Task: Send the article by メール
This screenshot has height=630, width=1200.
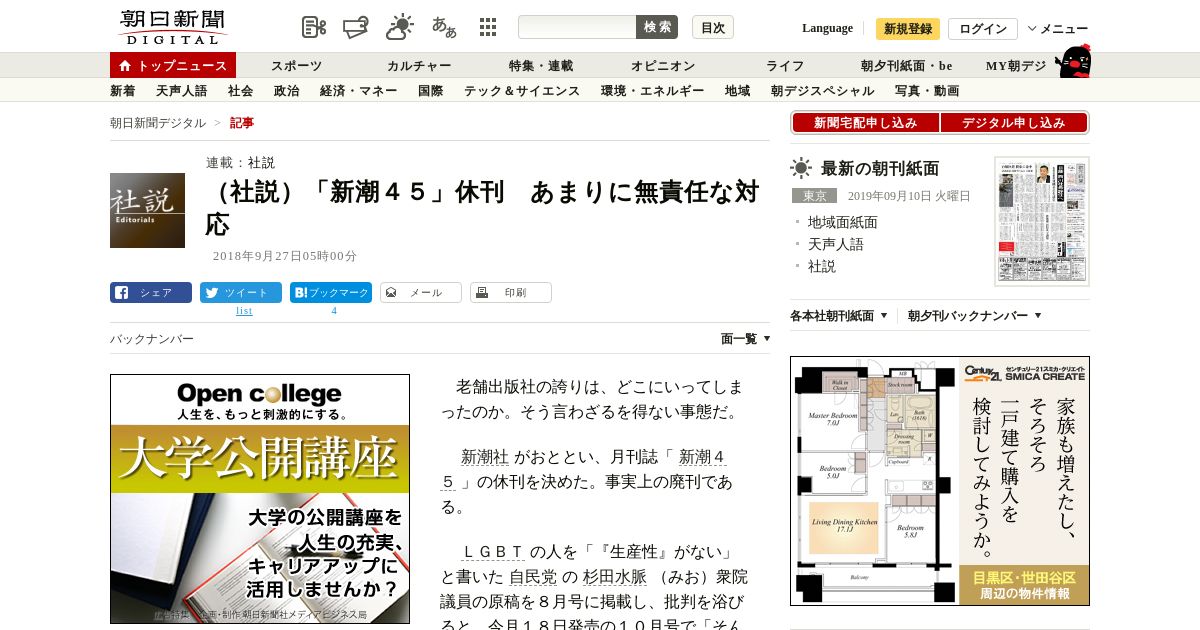Action: 421,293
